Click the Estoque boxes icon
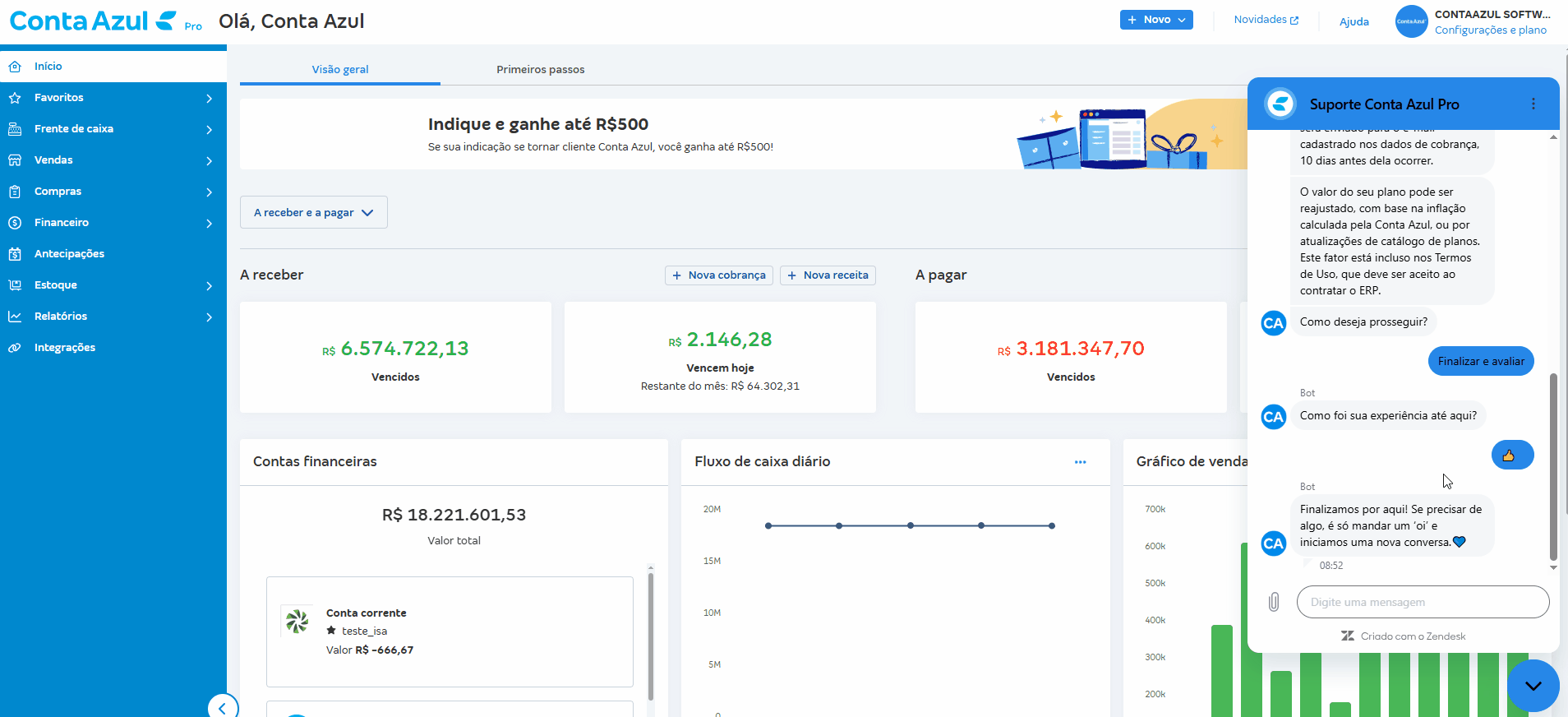Screen dimensions: 1568x717 [x=15, y=285]
